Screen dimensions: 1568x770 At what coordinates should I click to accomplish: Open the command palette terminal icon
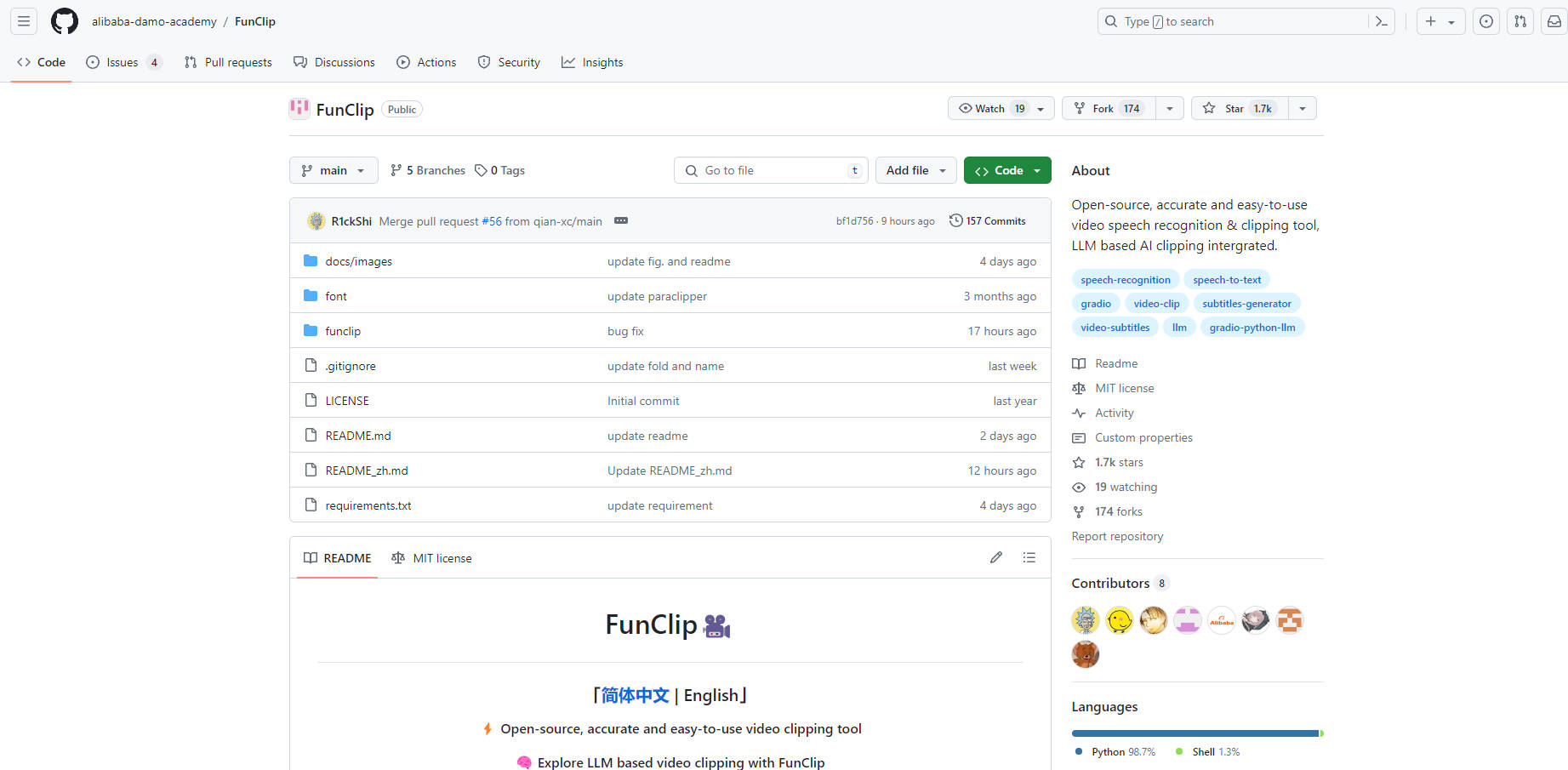[x=1382, y=20]
